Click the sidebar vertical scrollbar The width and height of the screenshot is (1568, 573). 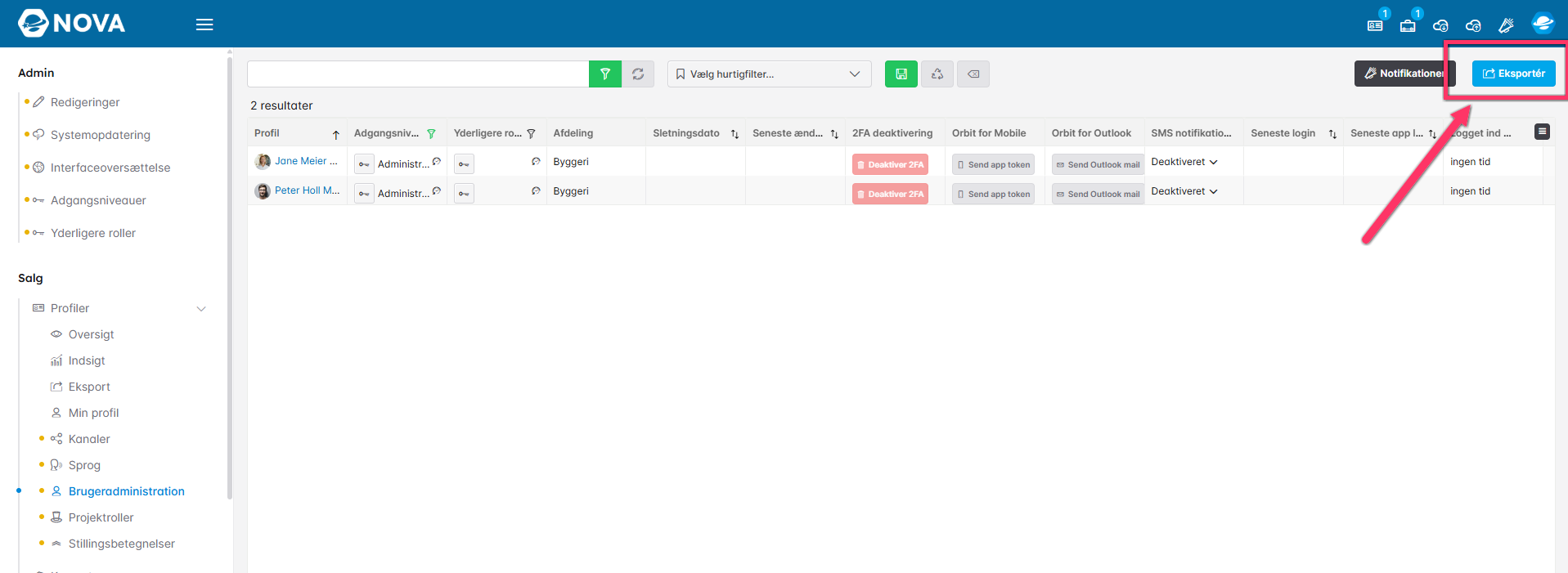[230, 278]
